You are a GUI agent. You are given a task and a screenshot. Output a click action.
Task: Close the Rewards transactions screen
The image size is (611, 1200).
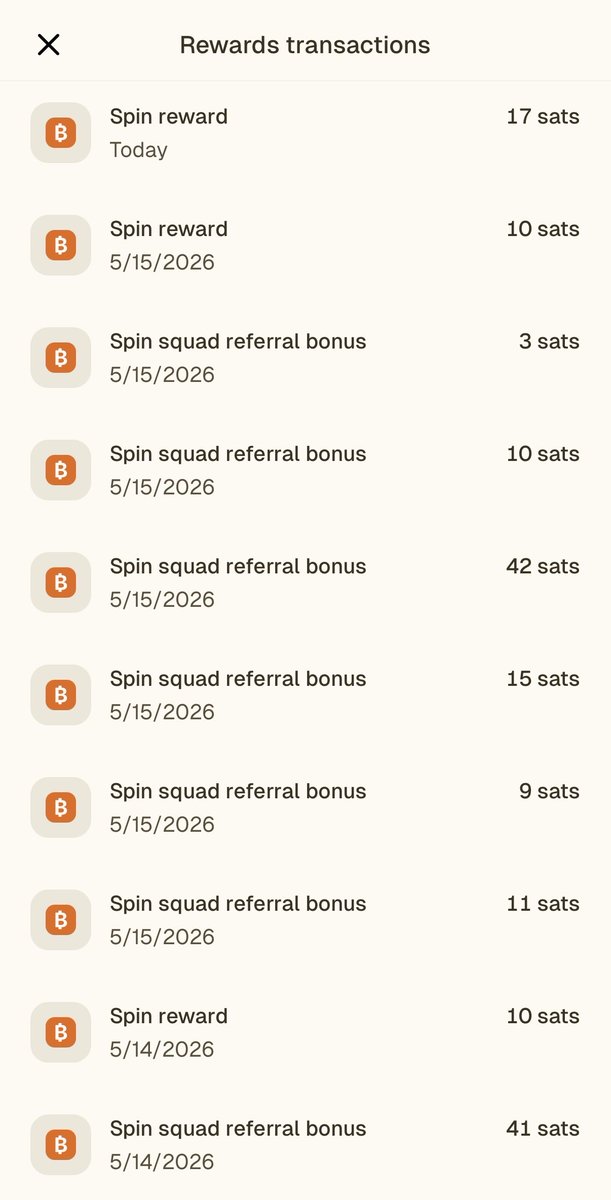[x=48, y=45]
